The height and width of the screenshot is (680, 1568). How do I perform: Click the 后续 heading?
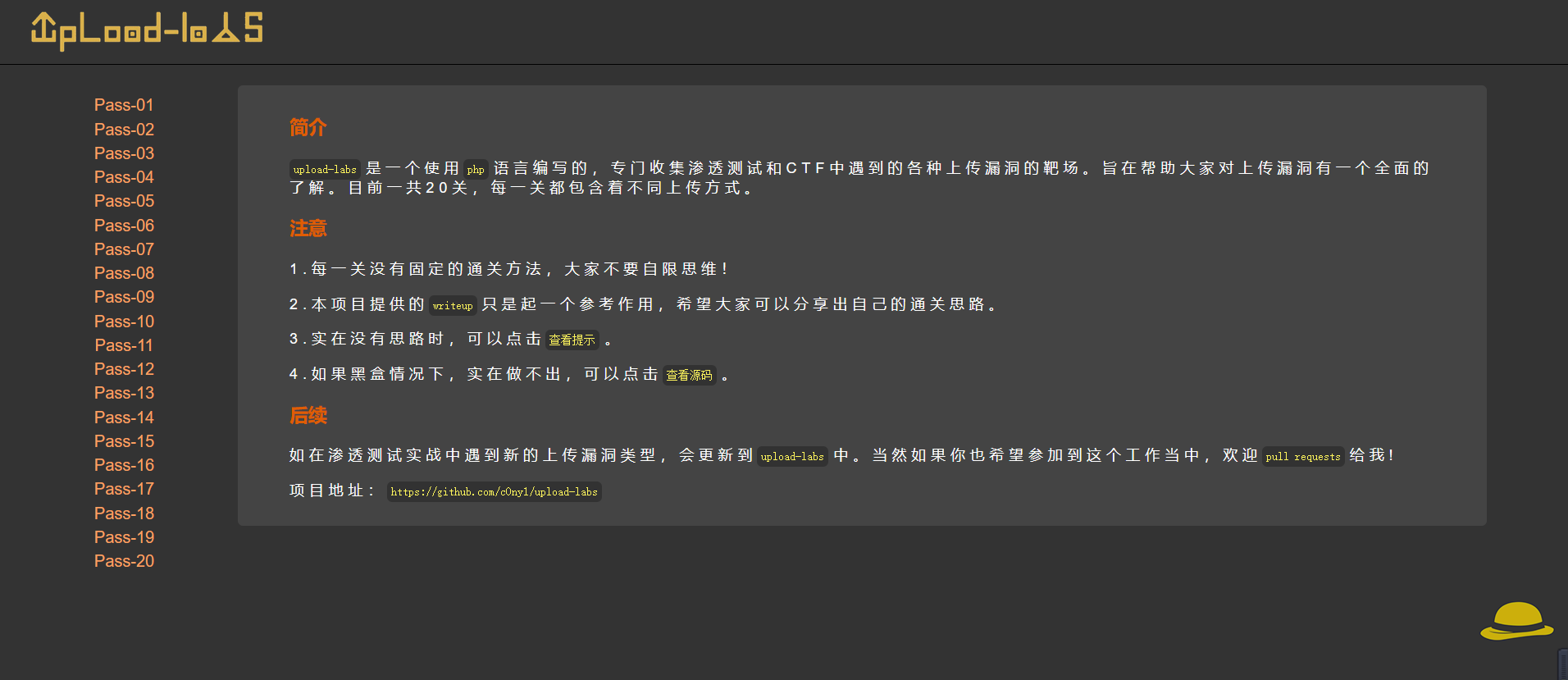coord(308,416)
